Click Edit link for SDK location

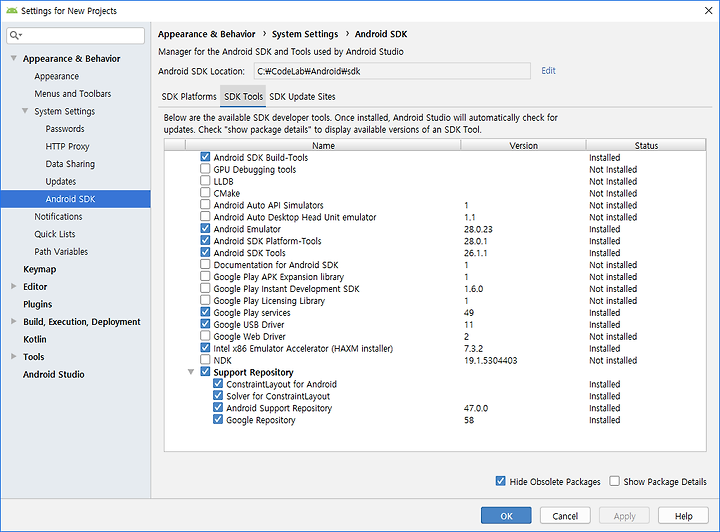(x=548, y=71)
